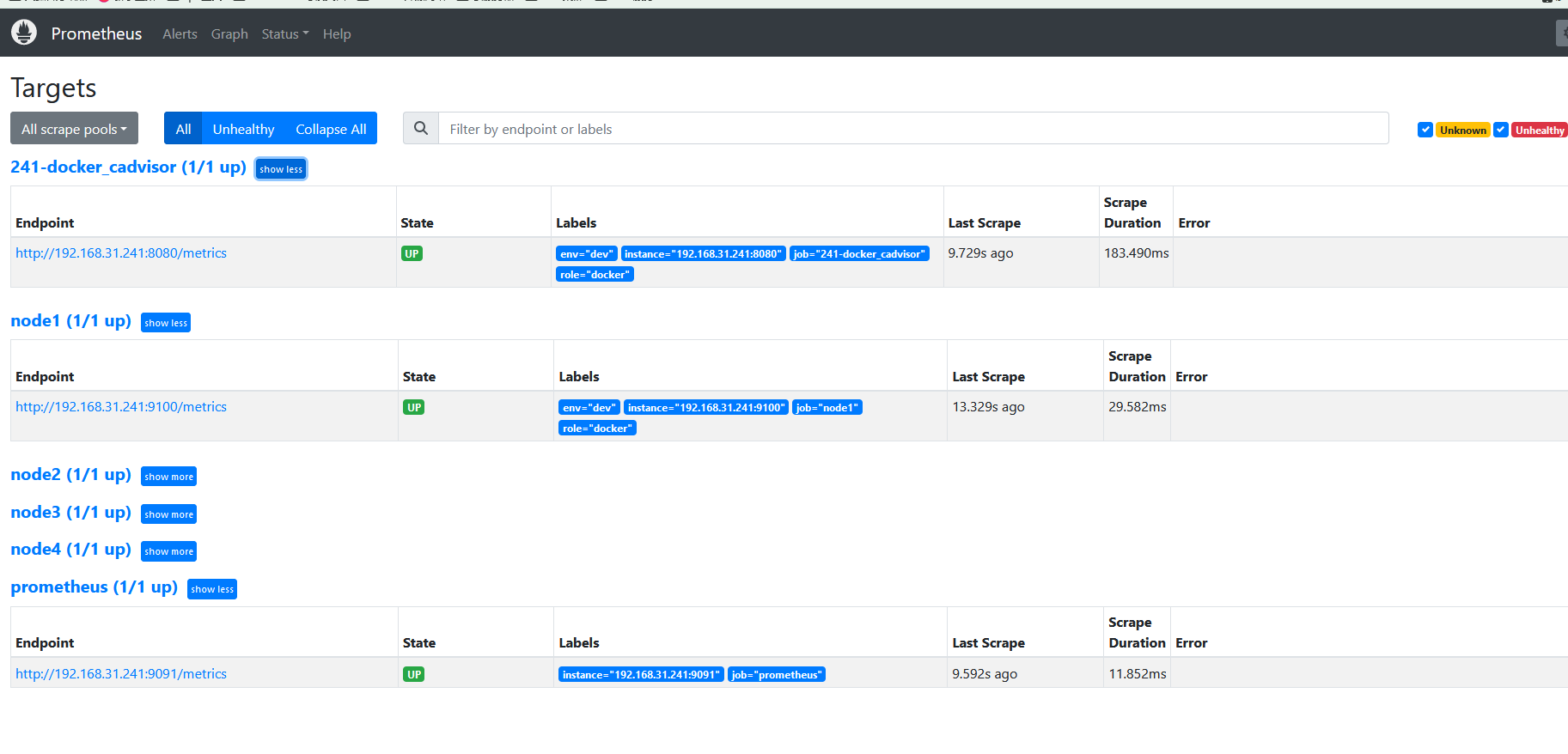Click the 9.592s ago last scrape value
The width and height of the screenshot is (1568, 754).
click(x=985, y=674)
